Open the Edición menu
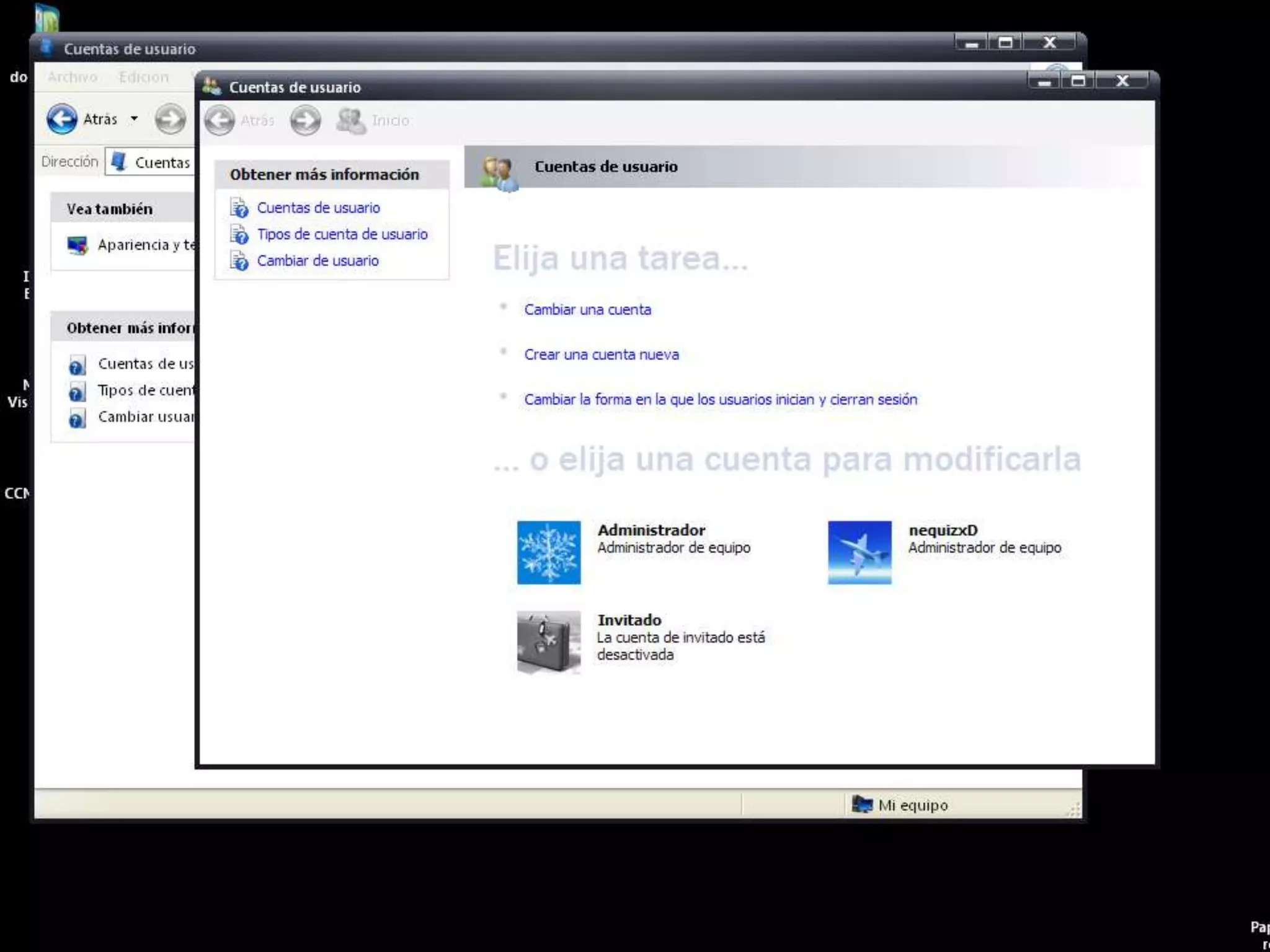 144,77
